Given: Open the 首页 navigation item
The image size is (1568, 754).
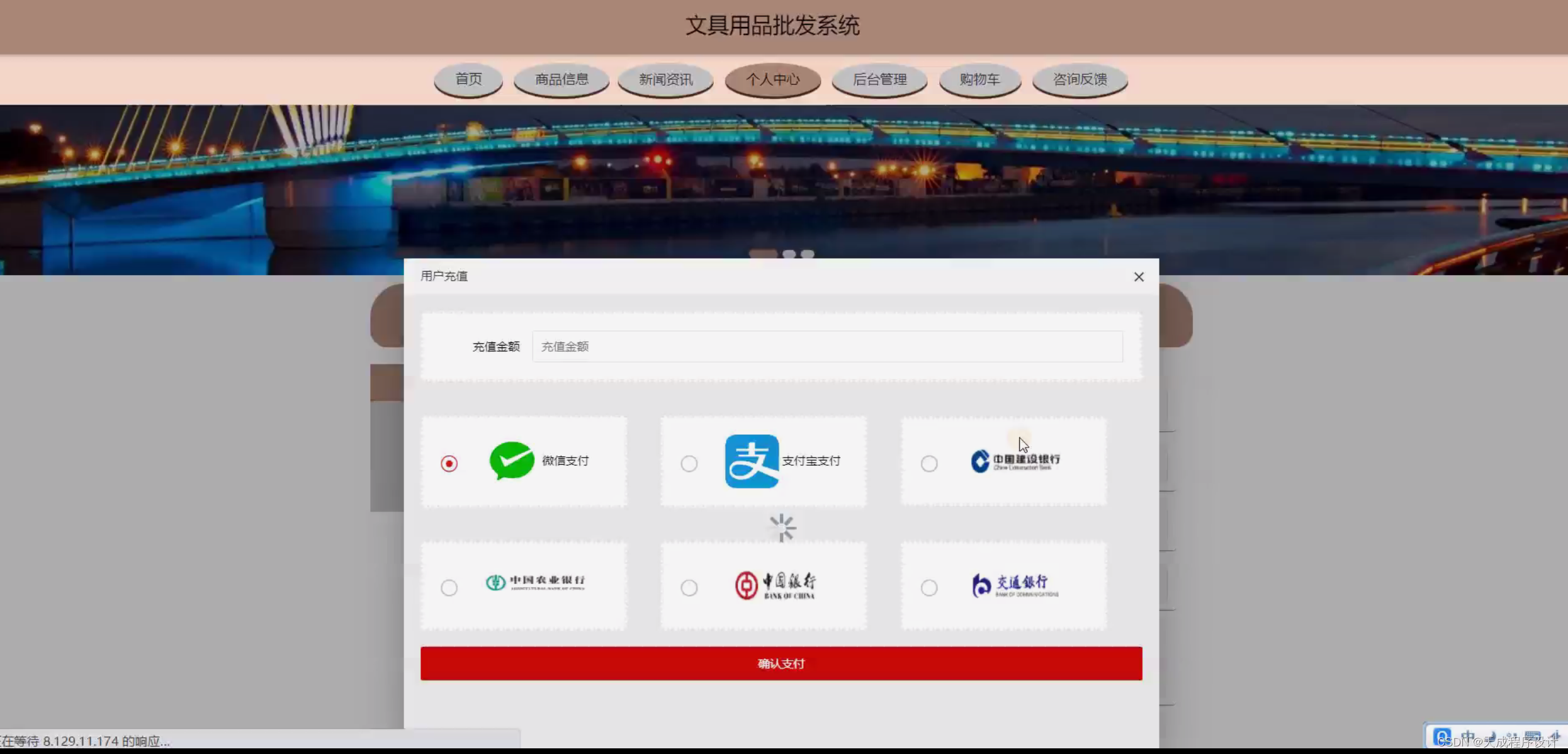Looking at the screenshot, I should point(468,79).
